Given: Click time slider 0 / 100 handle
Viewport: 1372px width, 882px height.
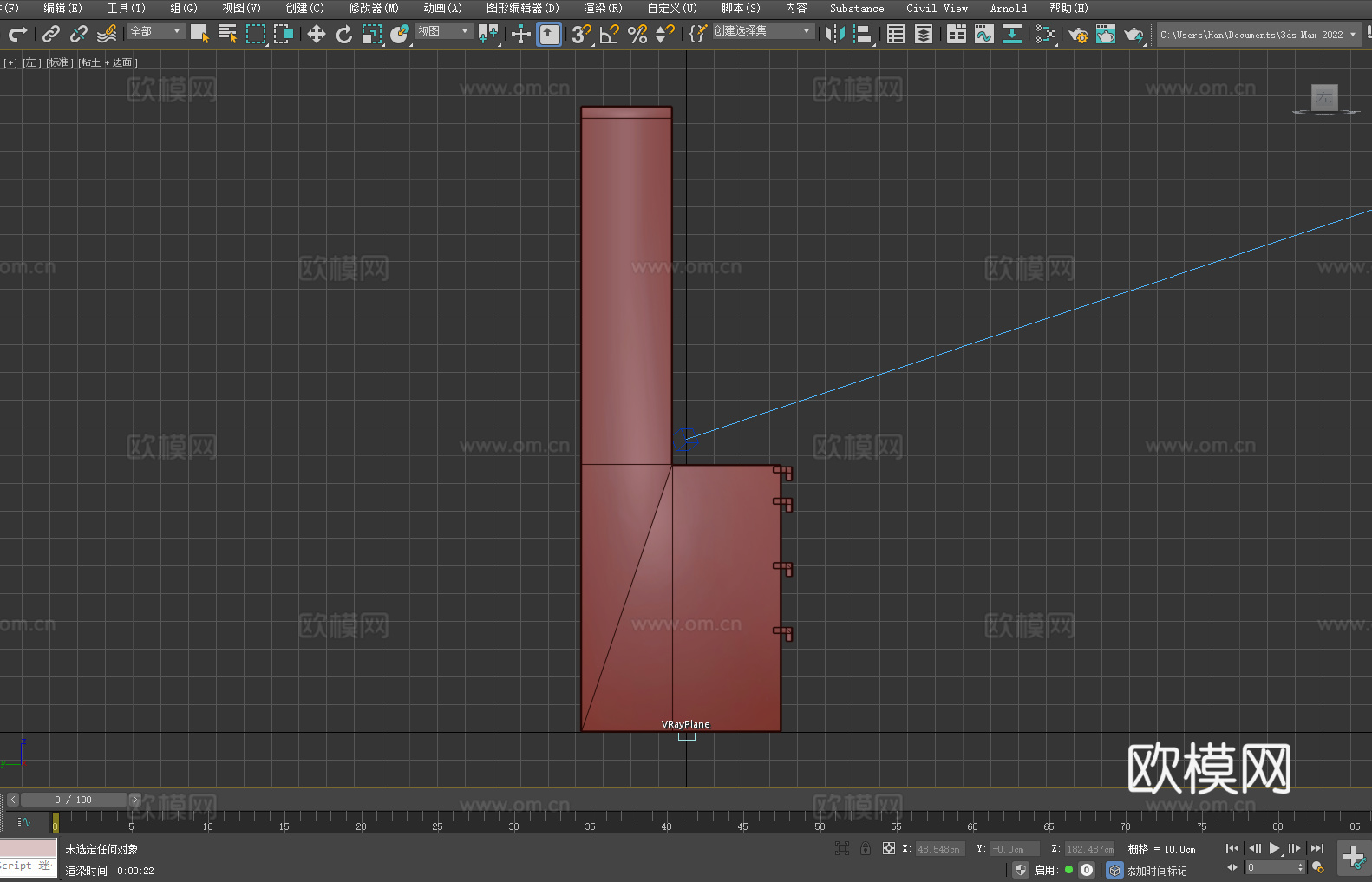Looking at the screenshot, I should point(74,800).
